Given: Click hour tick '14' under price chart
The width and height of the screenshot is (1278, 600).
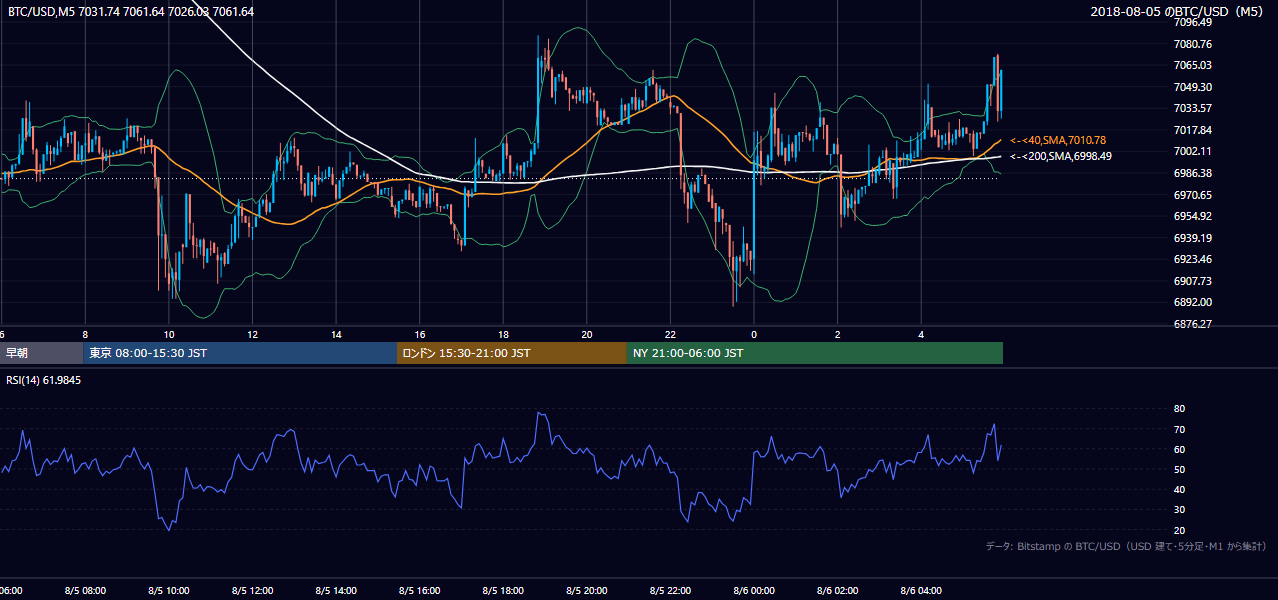Looking at the screenshot, I should pos(337,335).
